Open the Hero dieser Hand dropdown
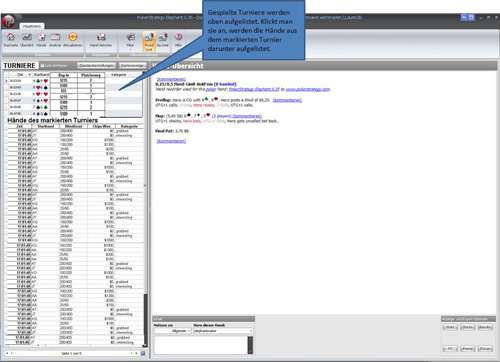Screen dimensions: 500x362 pyautogui.click(x=223, y=331)
